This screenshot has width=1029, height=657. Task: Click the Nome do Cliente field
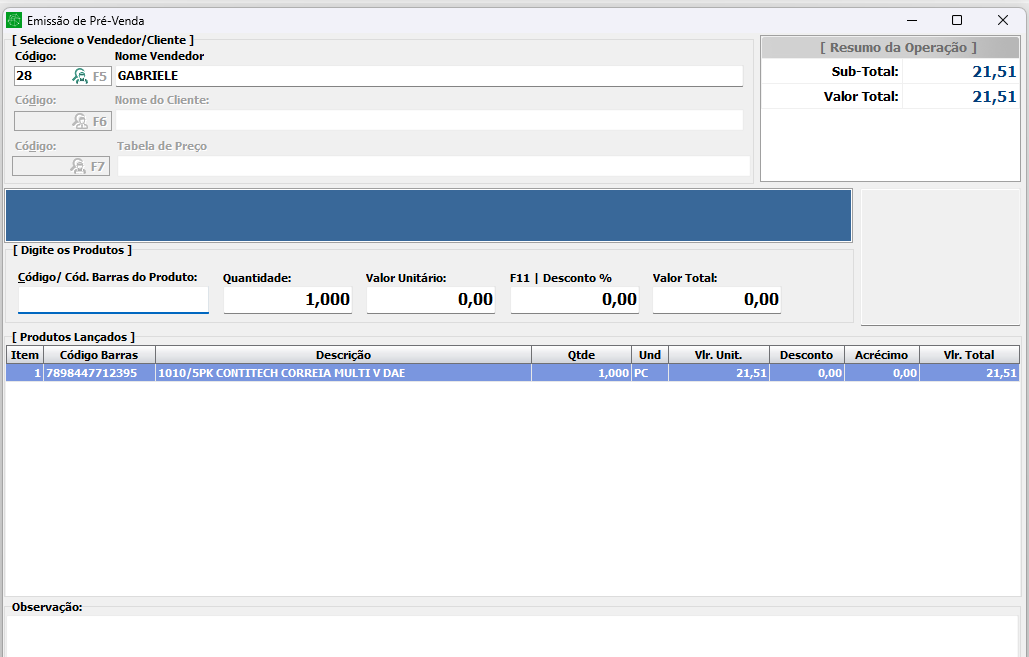428,121
